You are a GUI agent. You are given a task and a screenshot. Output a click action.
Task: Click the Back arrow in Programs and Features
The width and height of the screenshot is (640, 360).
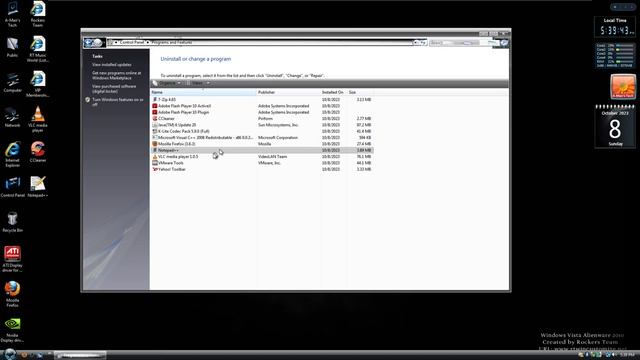point(88,42)
